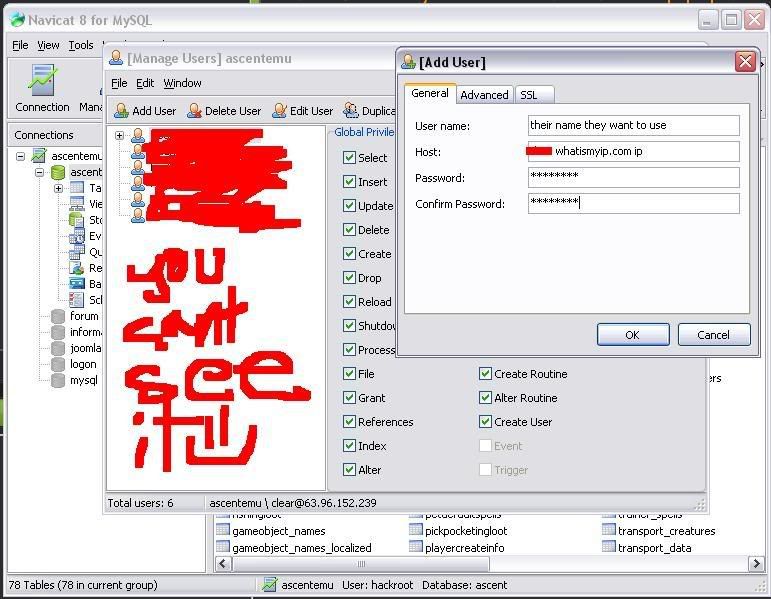This screenshot has width=771, height=599.
Task: Uncheck the Select privilege
Action: coord(349,157)
